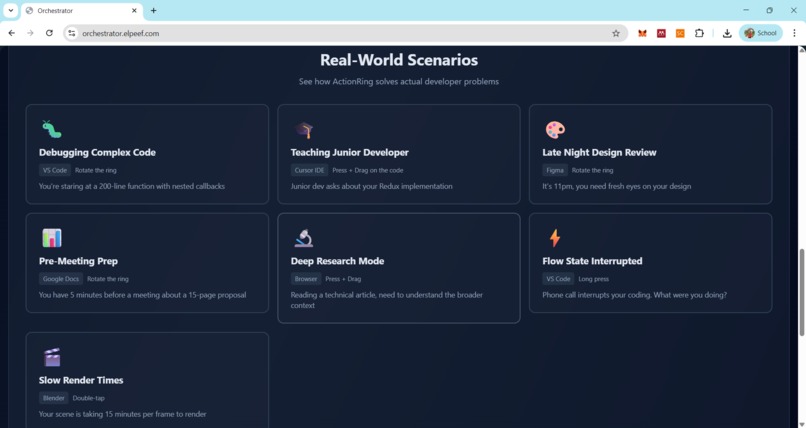
Task: Open the Extensions puzzle piece menu
Action: pyautogui.click(x=699, y=33)
